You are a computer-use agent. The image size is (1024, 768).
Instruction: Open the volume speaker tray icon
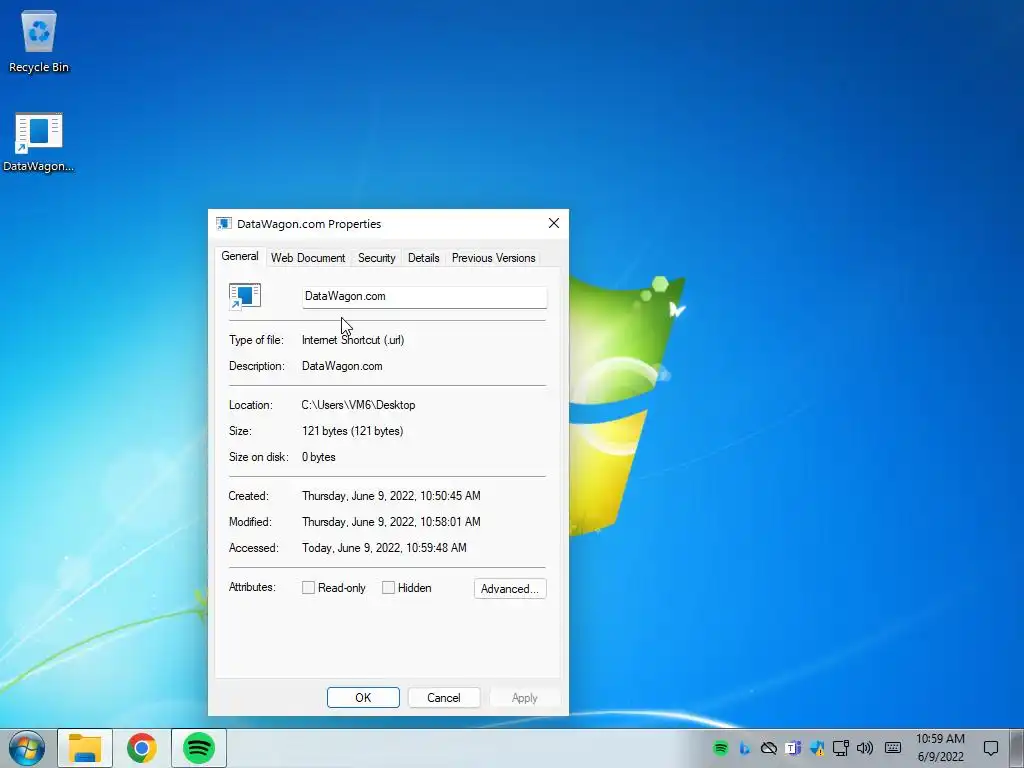click(865, 748)
